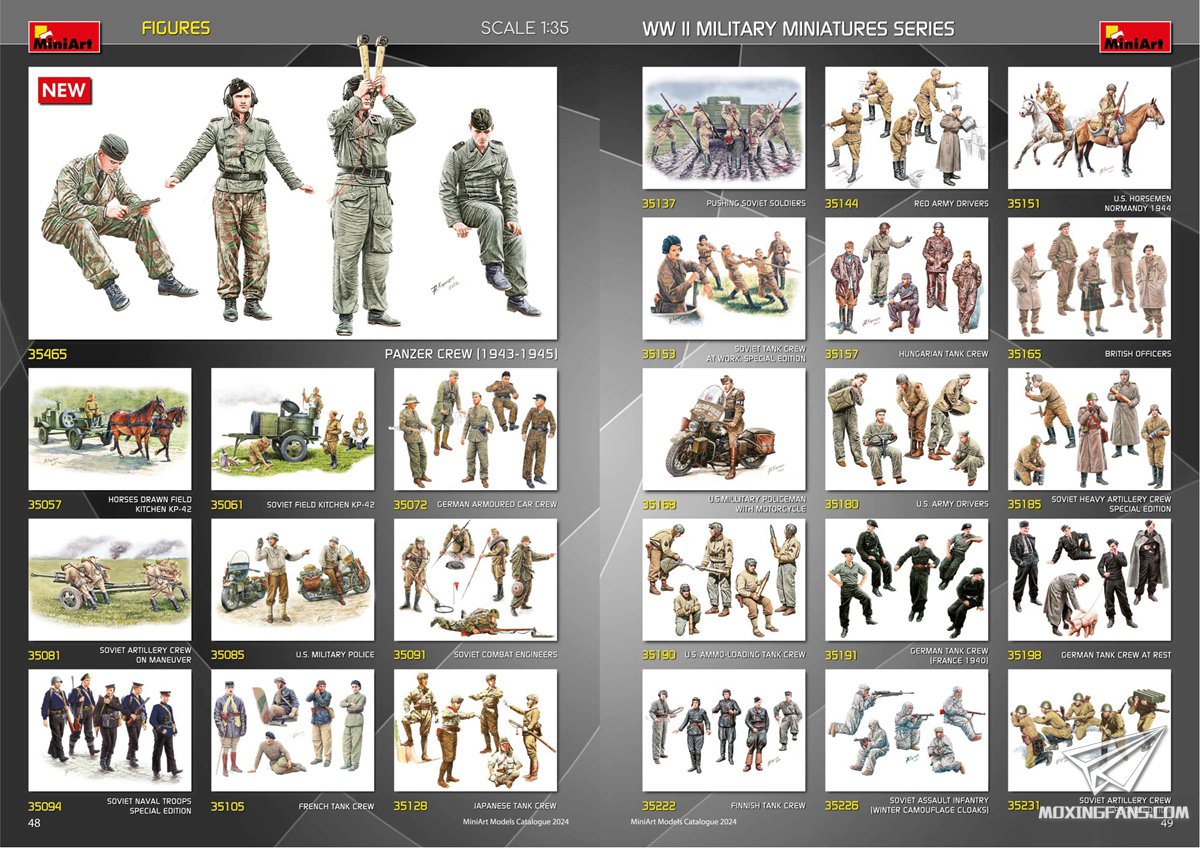This screenshot has width=1200, height=848.
Task: Select product number 35072
Action: pyautogui.click(x=410, y=505)
